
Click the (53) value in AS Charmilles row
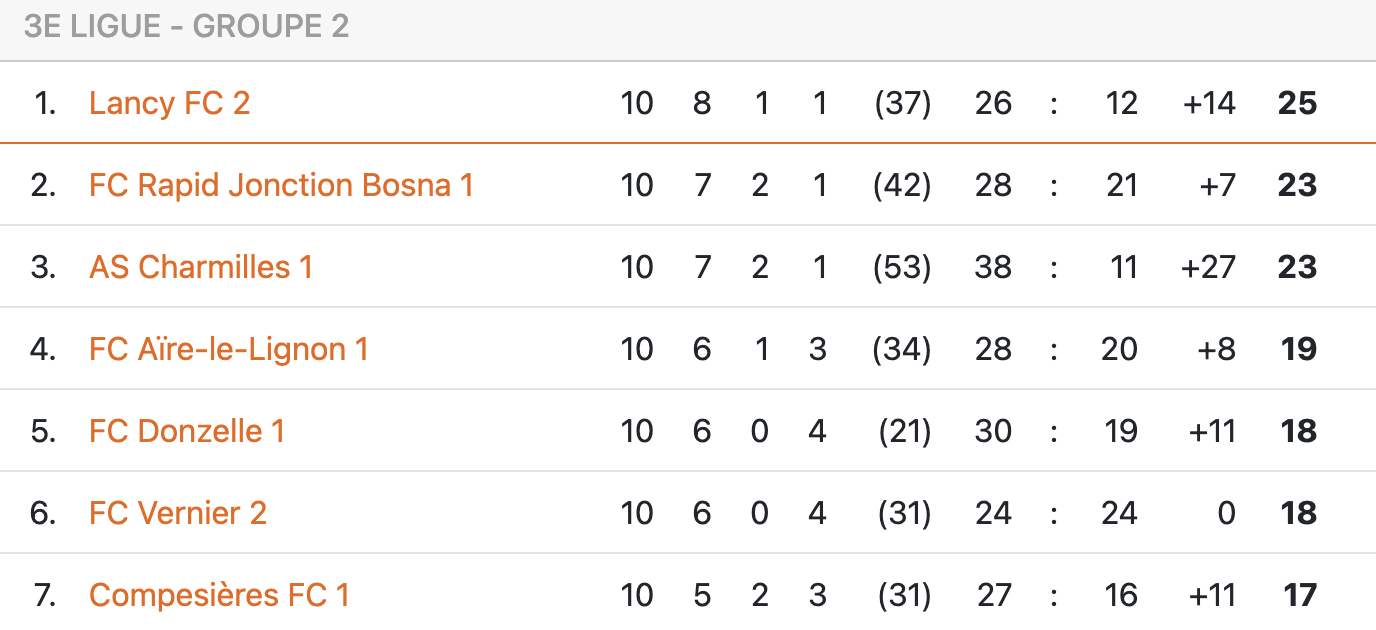point(902,267)
